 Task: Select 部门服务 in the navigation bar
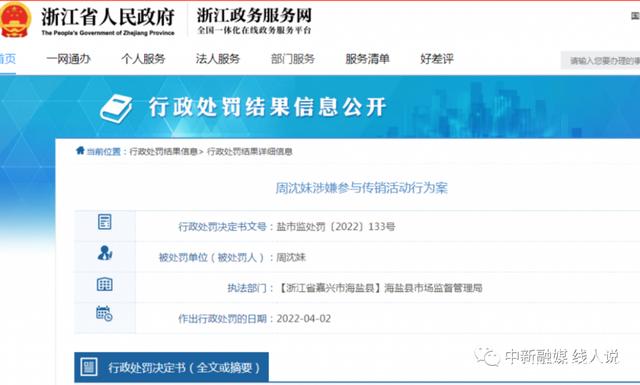click(x=293, y=59)
